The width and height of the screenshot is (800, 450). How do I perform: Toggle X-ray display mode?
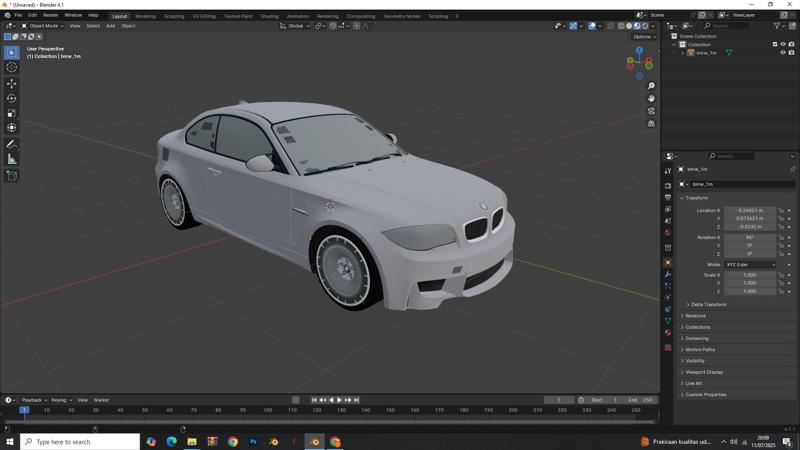[610, 26]
